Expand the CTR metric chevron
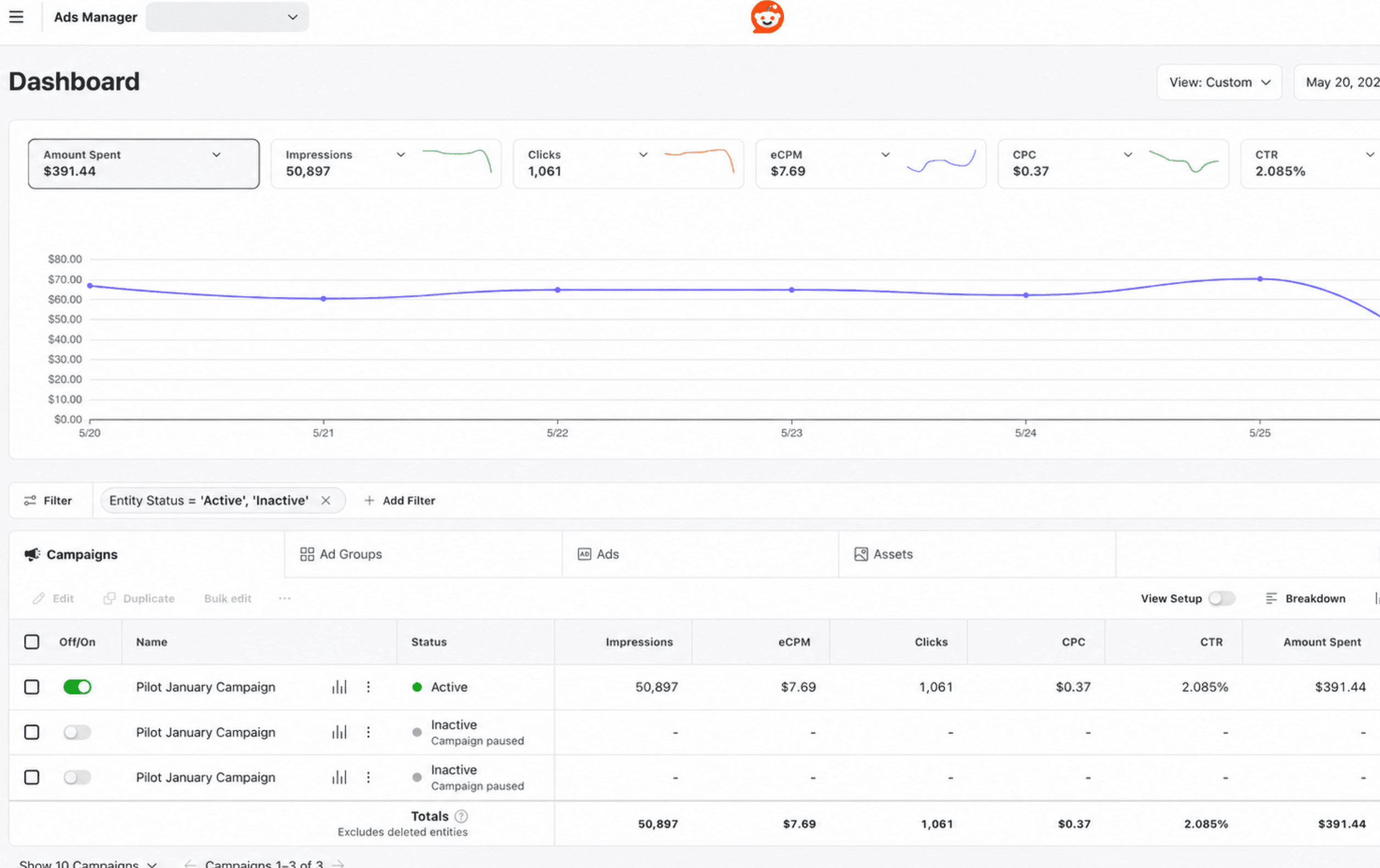 point(1370,155)
